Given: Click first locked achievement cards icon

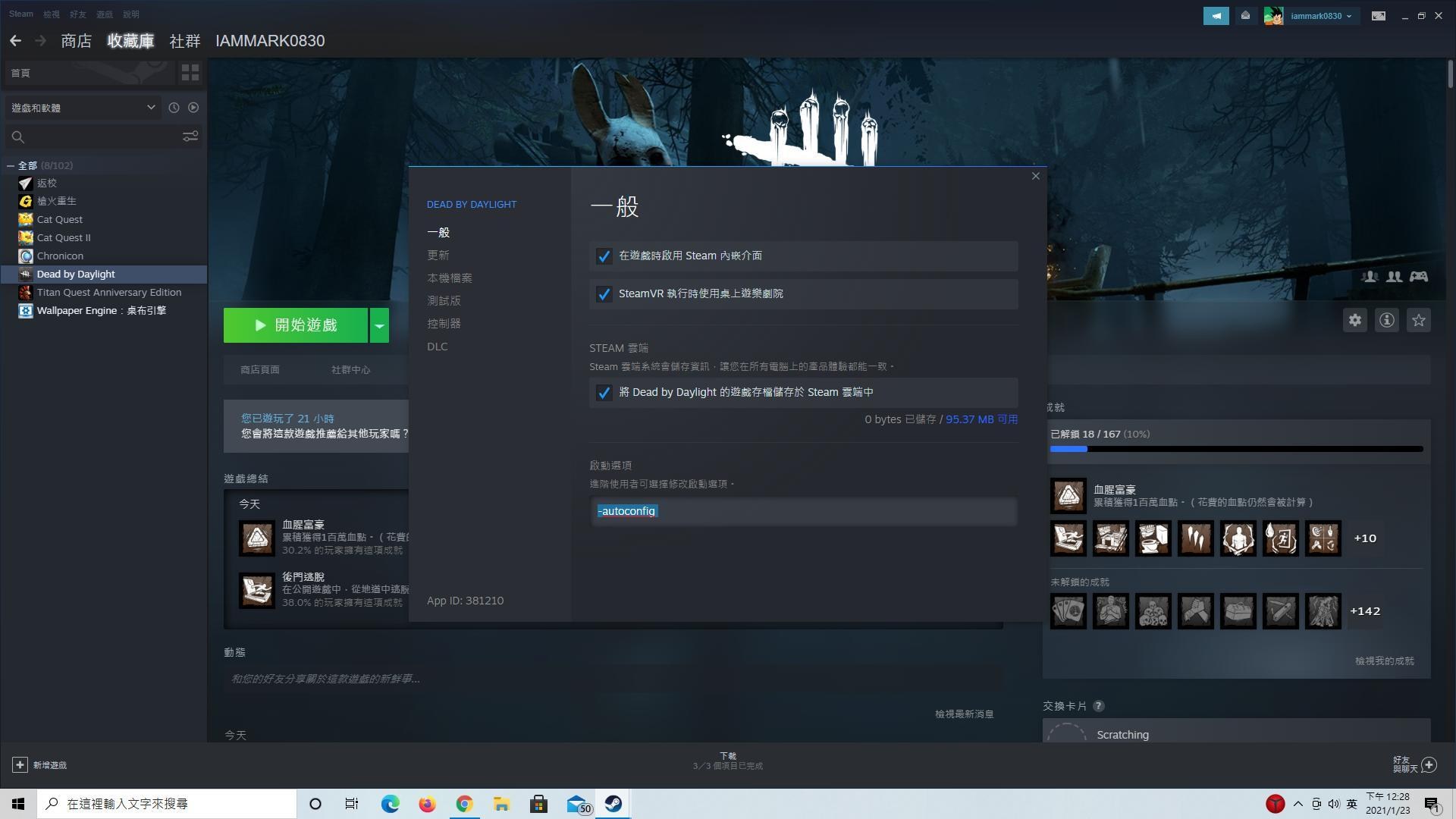Looking at the screenshot, I should point(1068,611).
